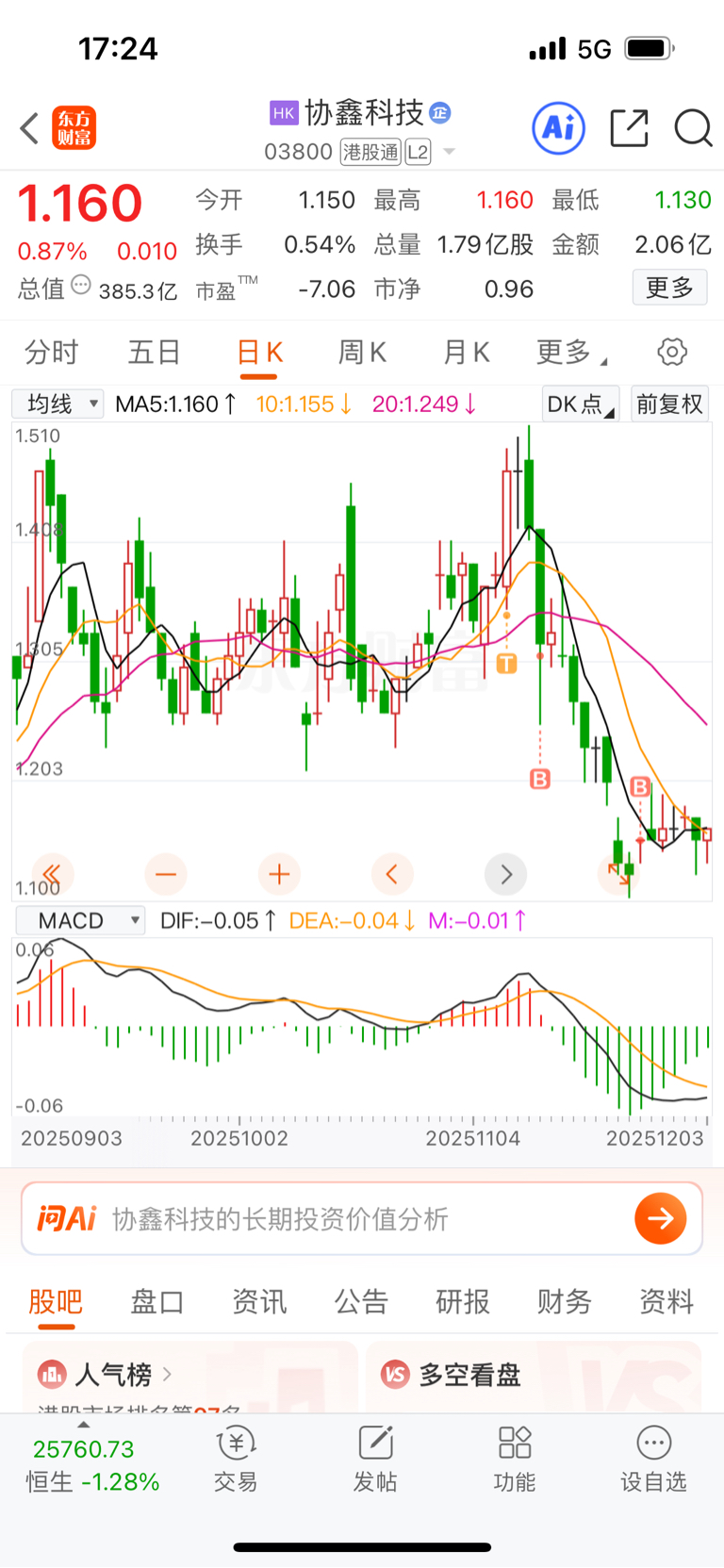Viewport: 724px width, 1568px height.
Task: Go back using the left chevron
Action: pos(29,128)
